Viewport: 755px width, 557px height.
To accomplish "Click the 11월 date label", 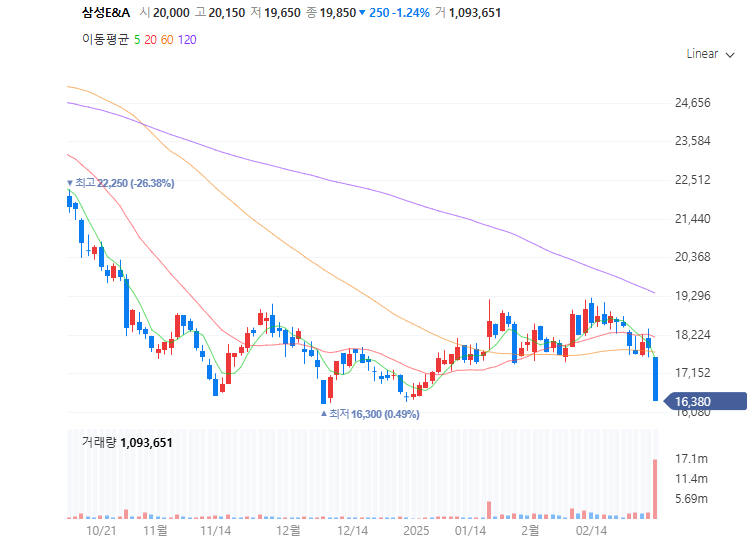I will pos(156,531).
